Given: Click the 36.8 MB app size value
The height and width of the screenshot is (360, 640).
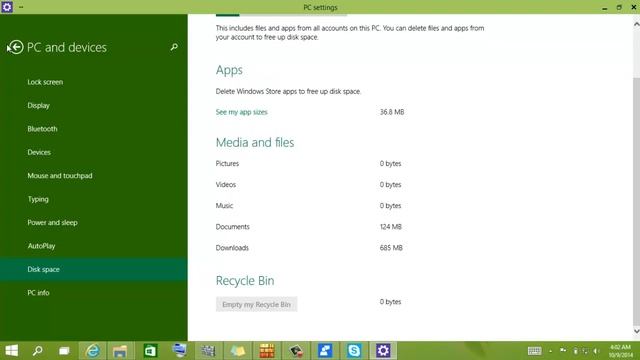Looking at the screenshot, I should point(392,112).
